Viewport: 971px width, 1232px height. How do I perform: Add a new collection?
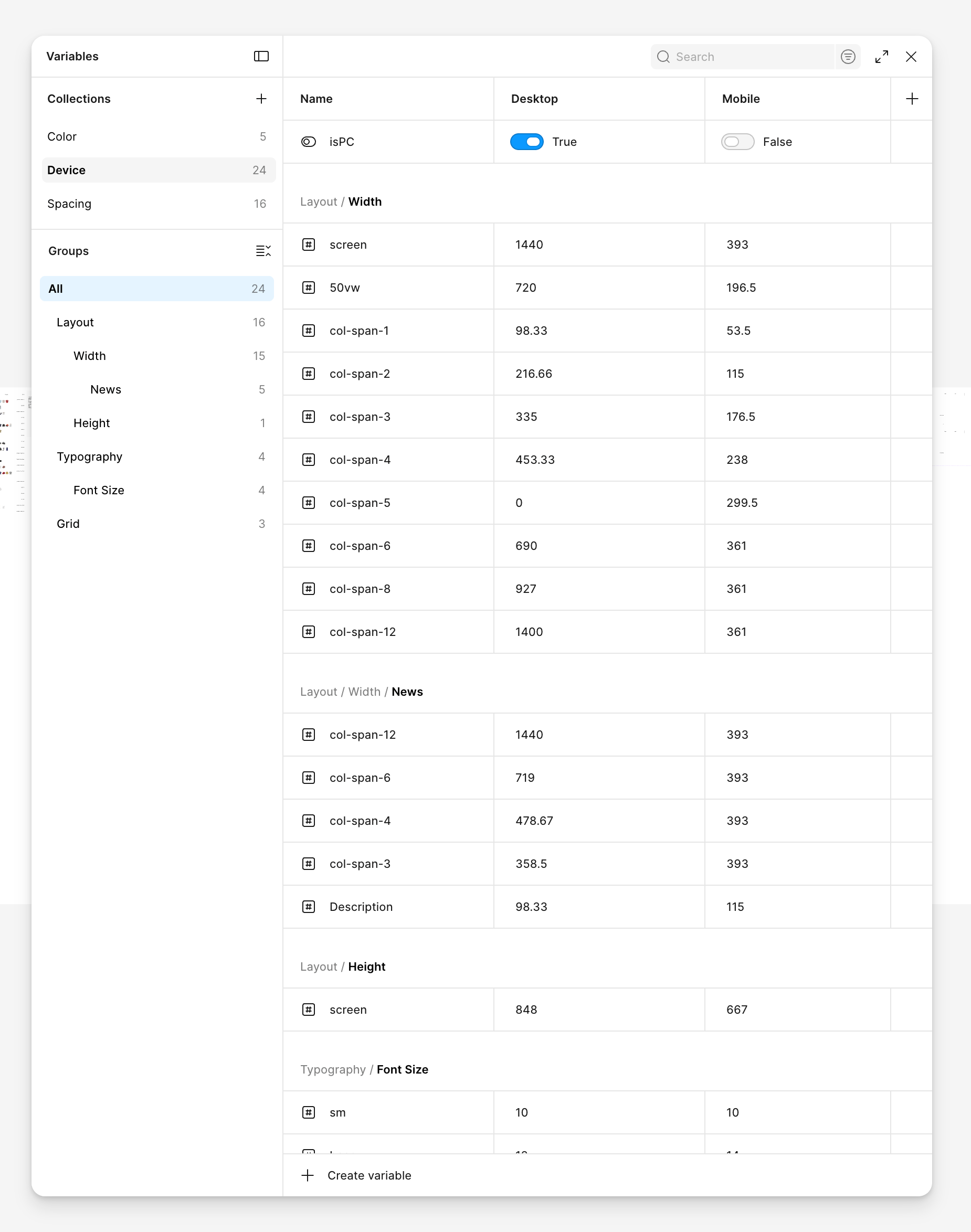point(261,99)
